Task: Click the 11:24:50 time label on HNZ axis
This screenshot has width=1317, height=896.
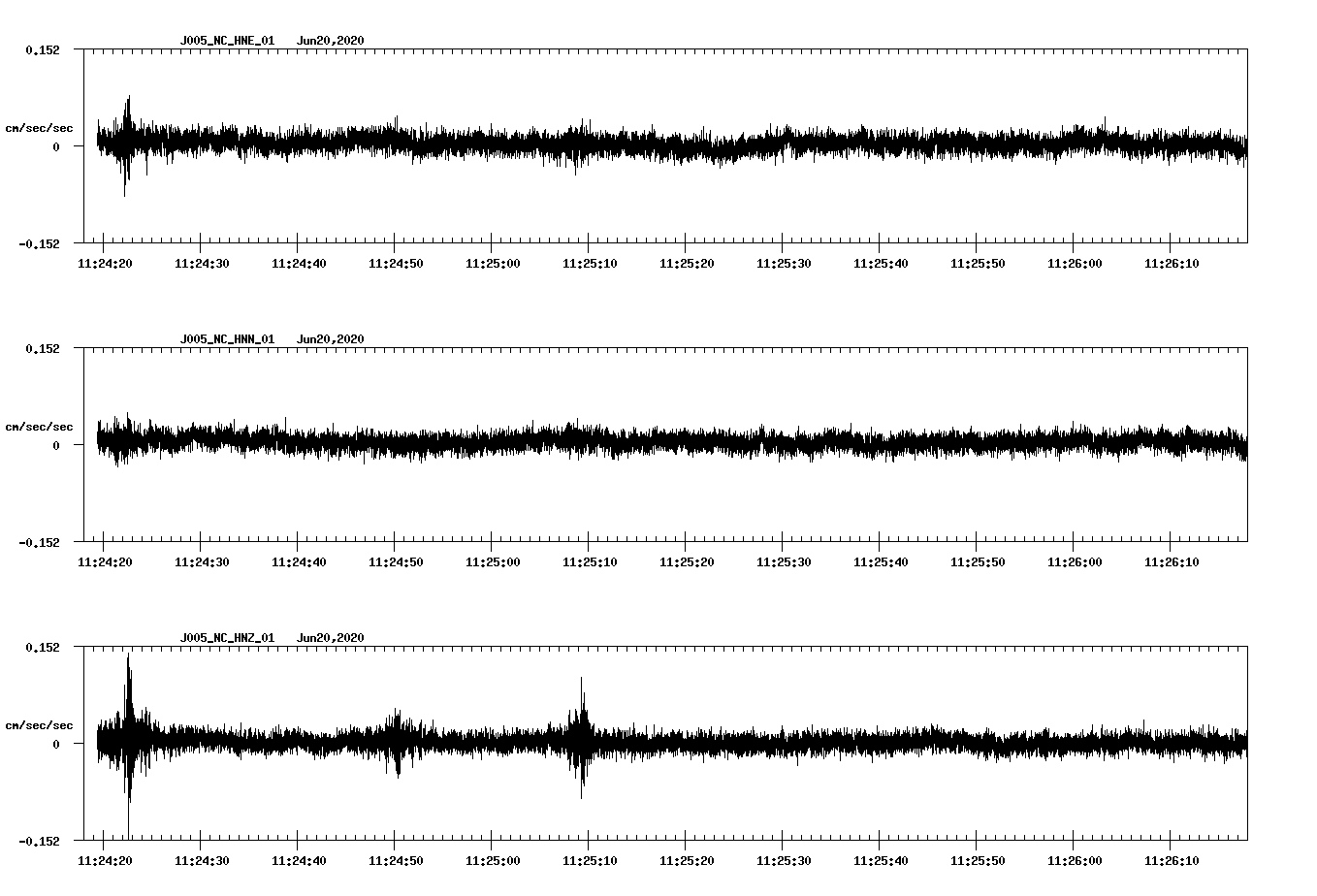Action: click(x=396, y=861)
